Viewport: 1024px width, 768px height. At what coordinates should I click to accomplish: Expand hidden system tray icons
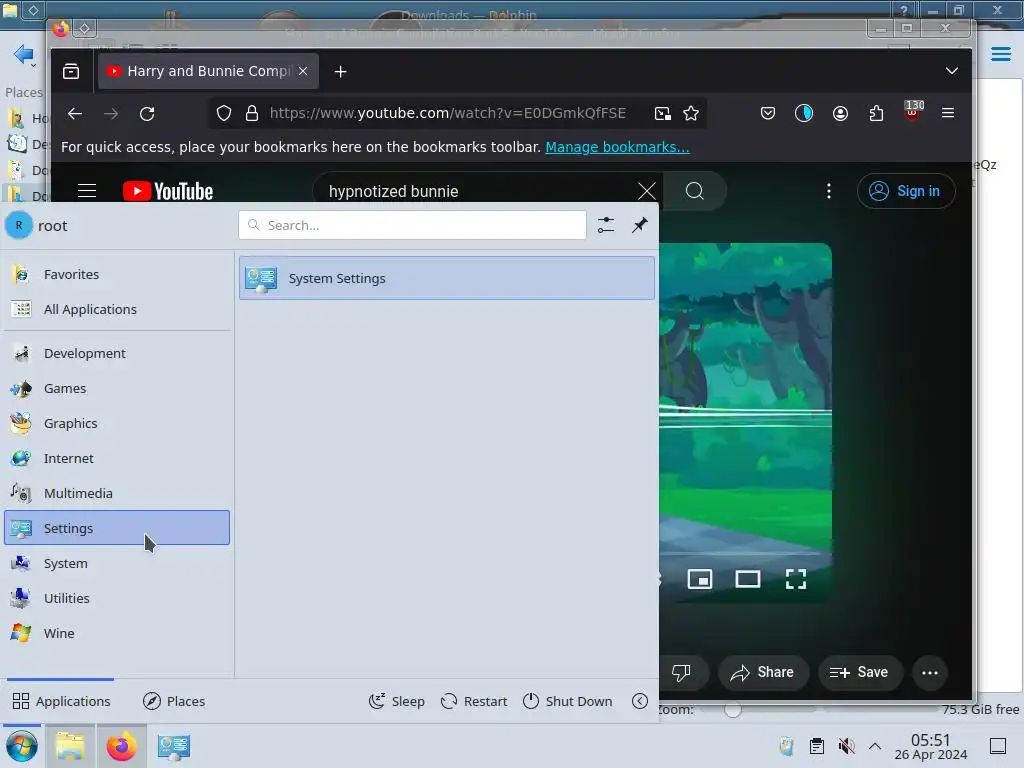coord(875,746)
